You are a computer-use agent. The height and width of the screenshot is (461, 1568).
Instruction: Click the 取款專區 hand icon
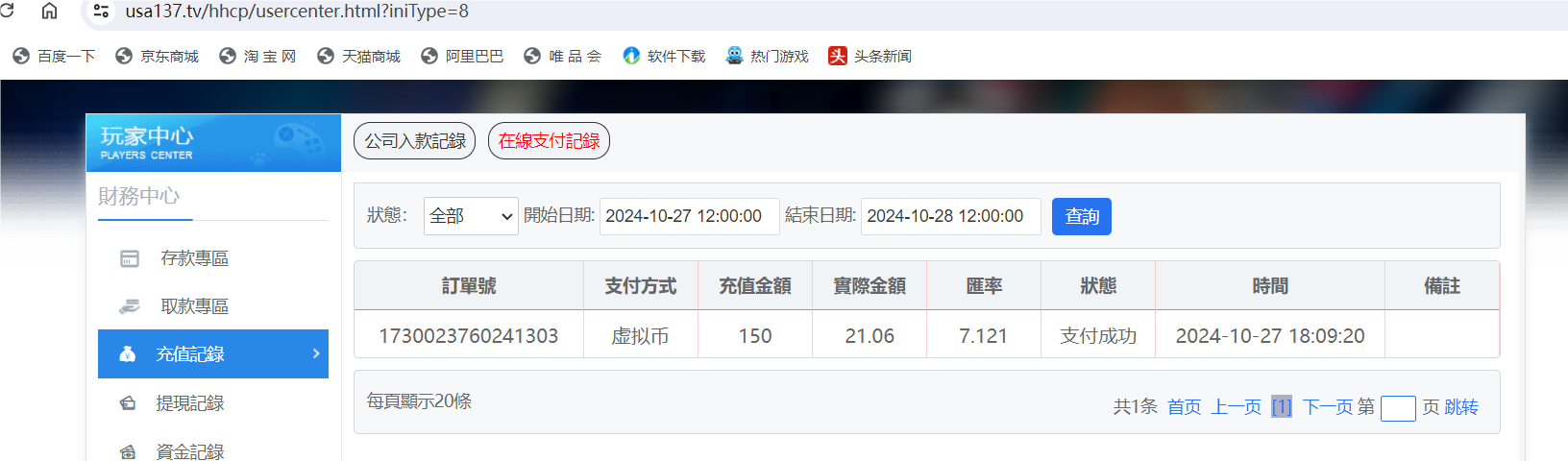tap(130, 306)
